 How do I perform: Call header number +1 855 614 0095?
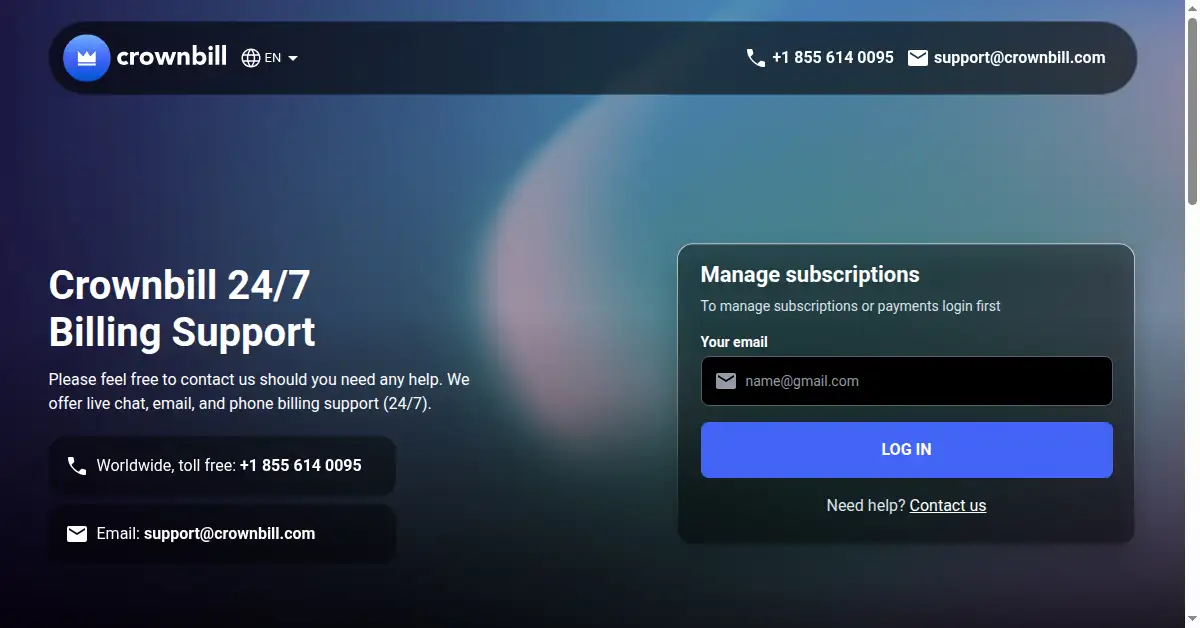833,58
